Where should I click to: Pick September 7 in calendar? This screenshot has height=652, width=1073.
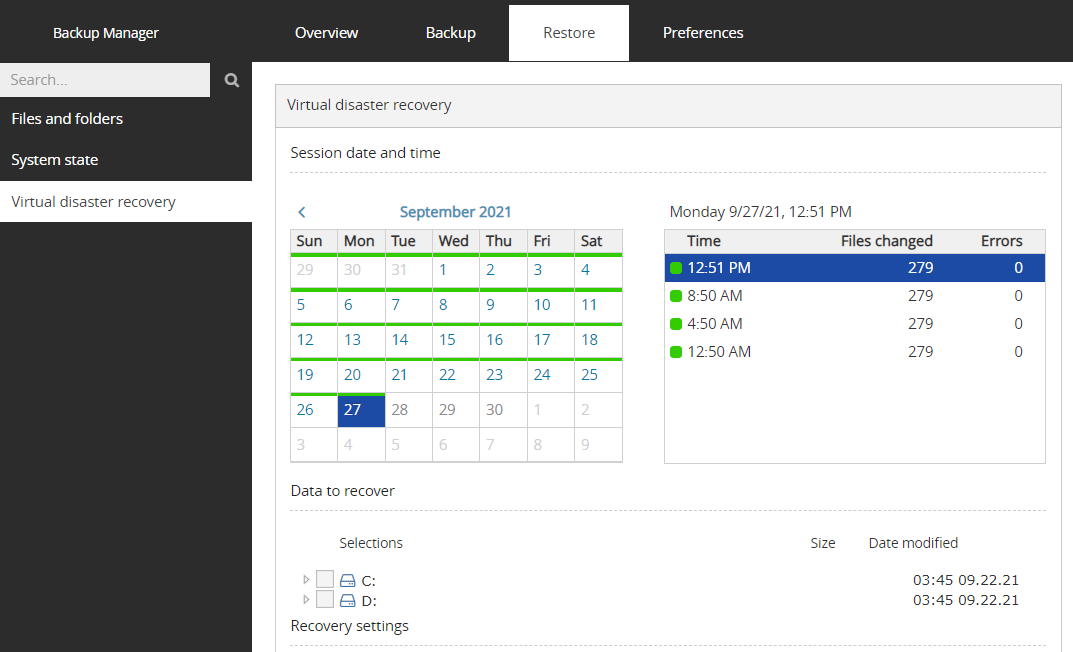point(409,306)
